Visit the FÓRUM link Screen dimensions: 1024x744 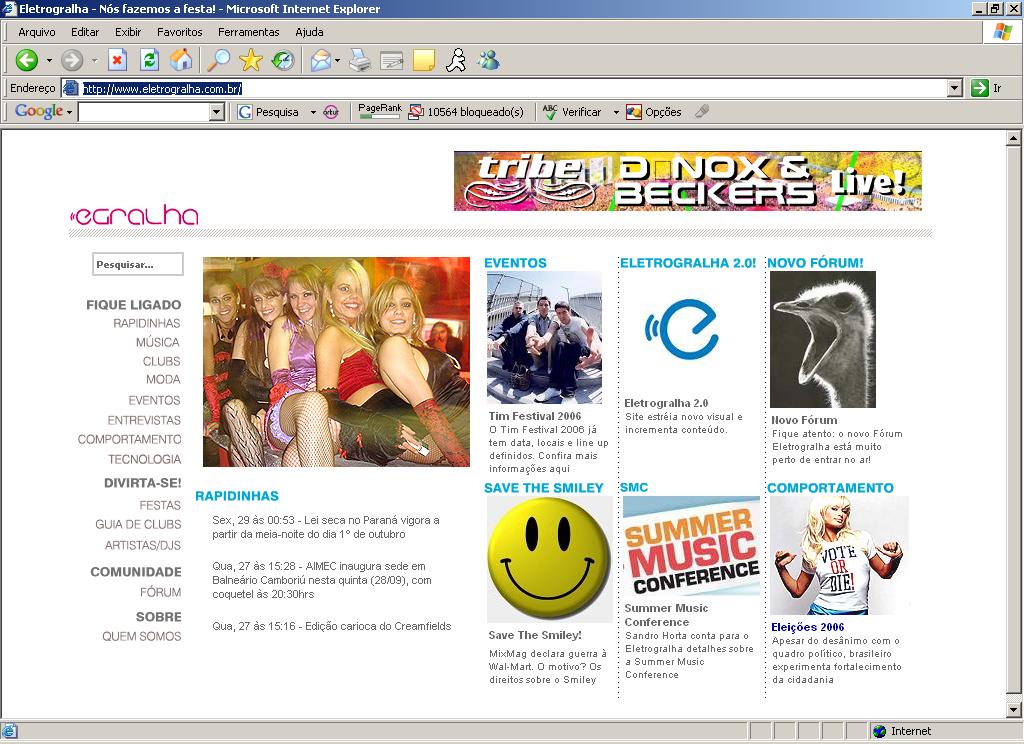[161, 592]
